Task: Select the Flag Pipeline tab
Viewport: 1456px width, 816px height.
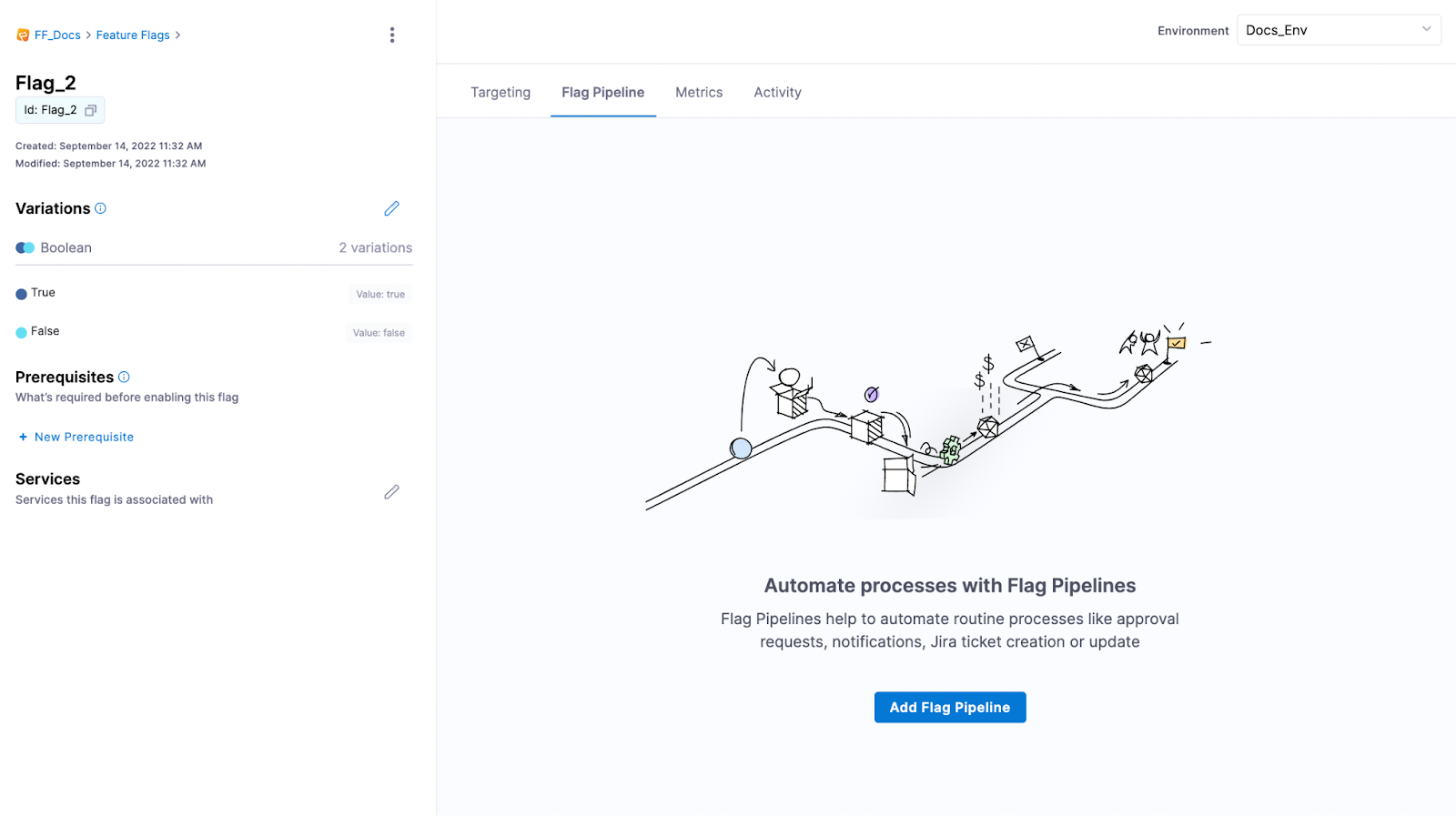Action: (x=602, y=93)
